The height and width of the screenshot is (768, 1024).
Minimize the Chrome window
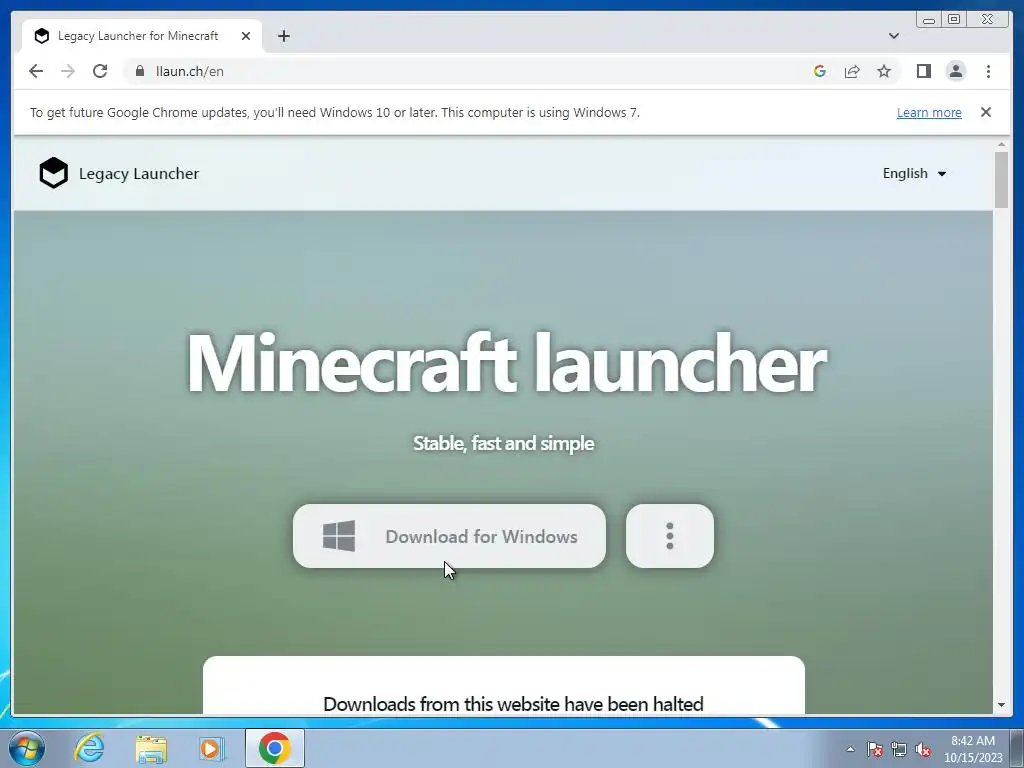coord(929,20)
